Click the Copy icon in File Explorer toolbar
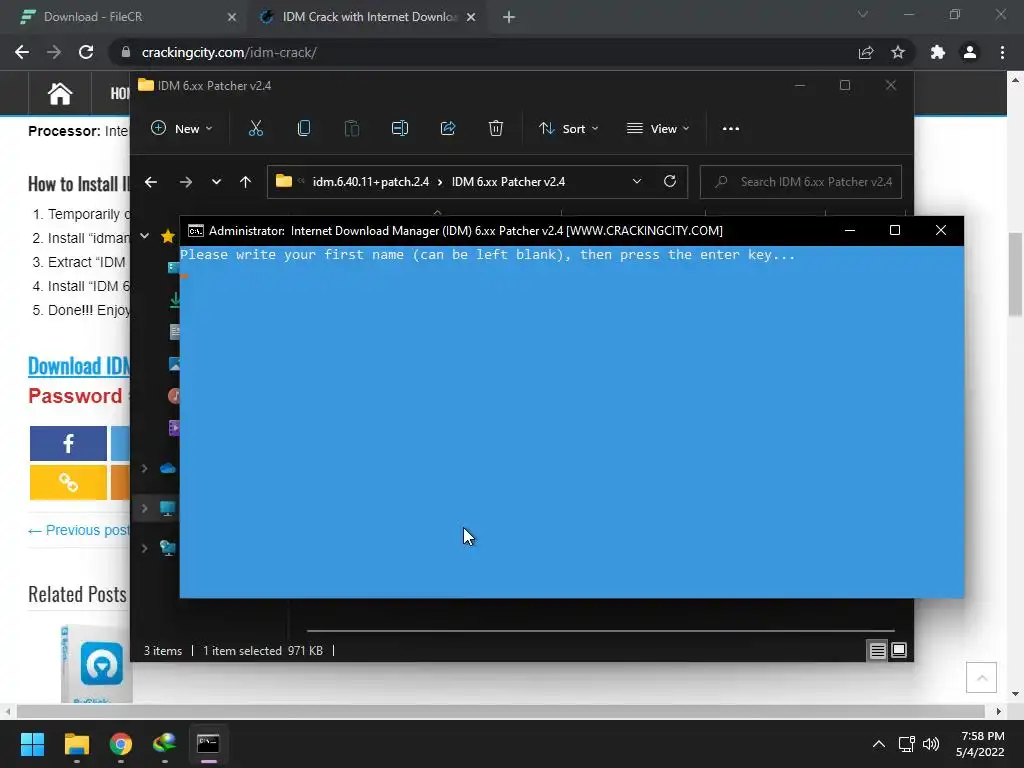The height and width of the screenshot is (768, 1024). 304,129
